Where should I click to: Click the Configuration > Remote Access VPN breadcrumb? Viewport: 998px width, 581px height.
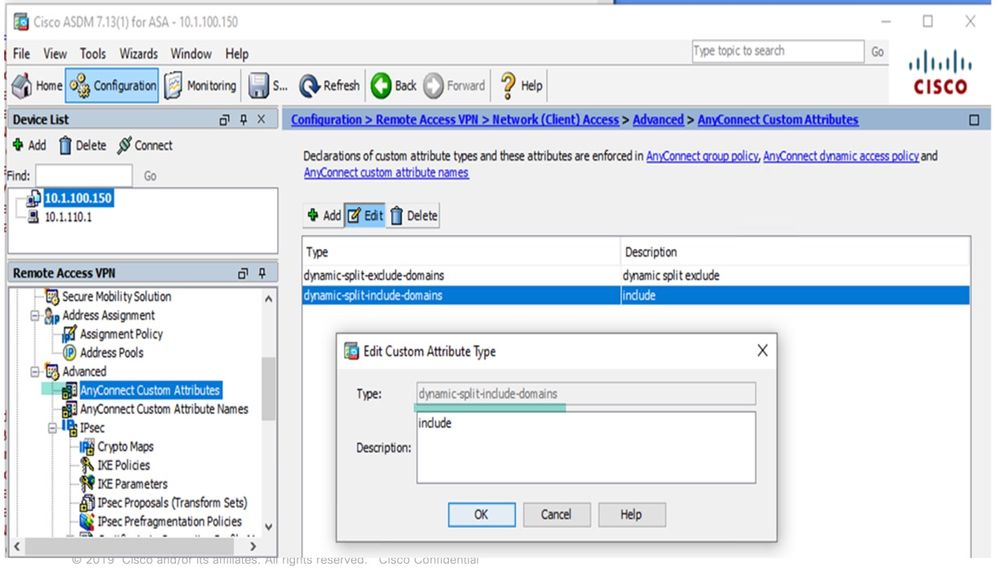[384, 120]
